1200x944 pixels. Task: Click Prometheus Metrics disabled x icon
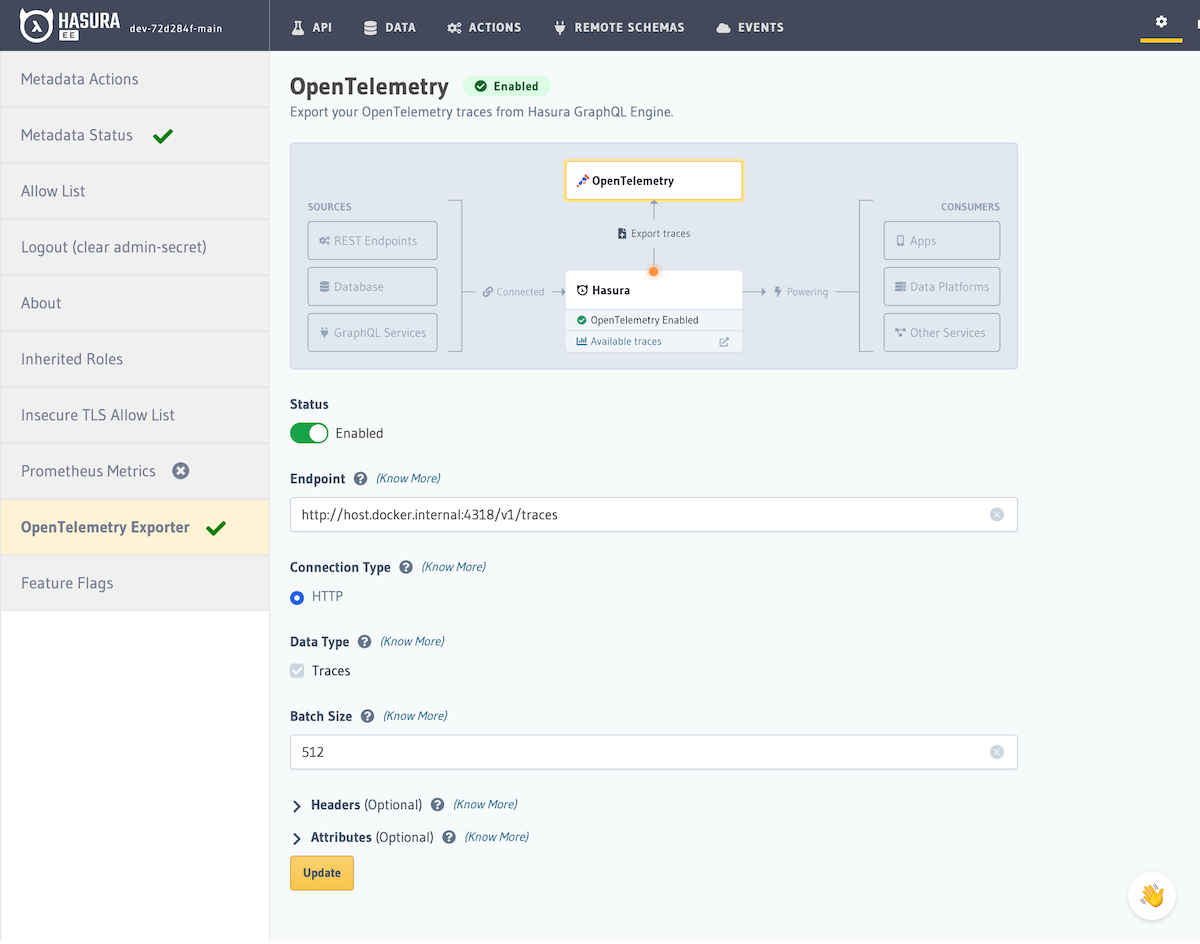click(181, 471)
